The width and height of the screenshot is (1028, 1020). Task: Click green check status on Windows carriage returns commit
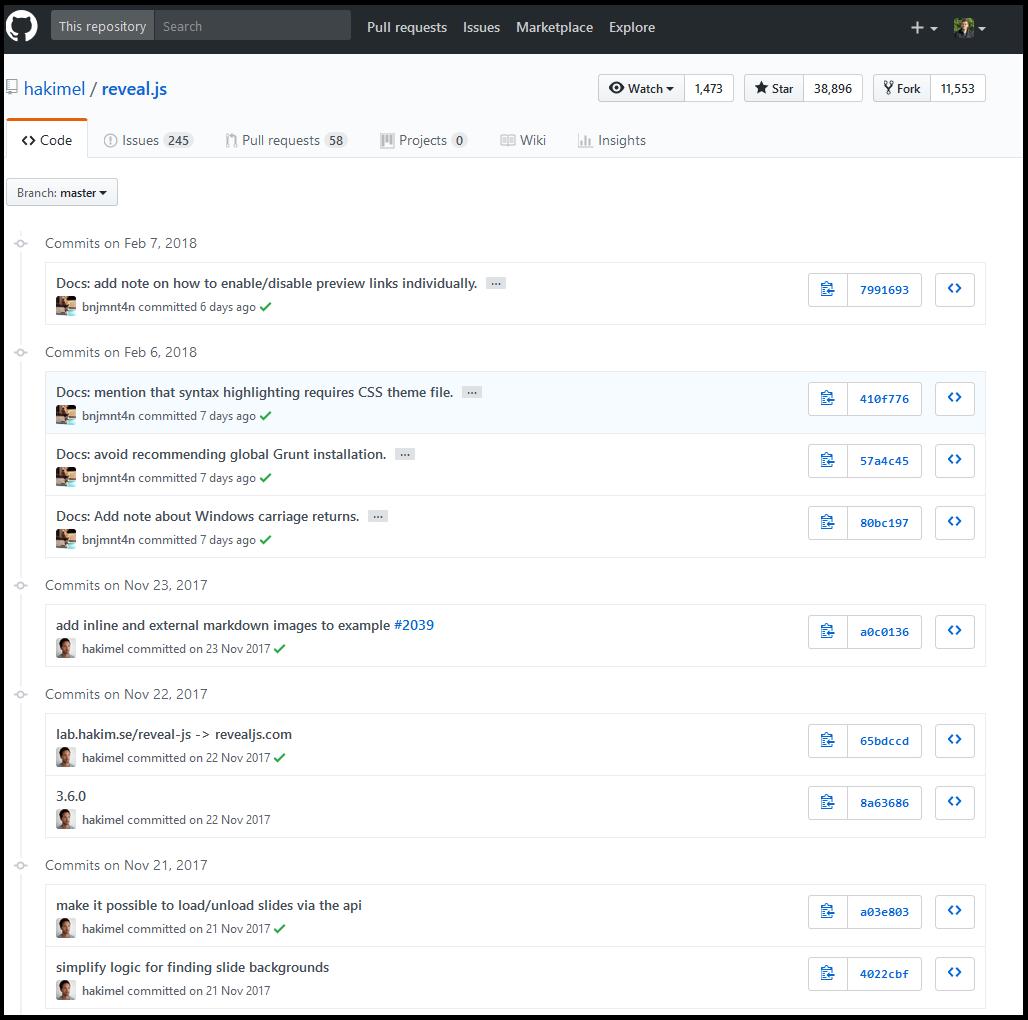(265, 540)
